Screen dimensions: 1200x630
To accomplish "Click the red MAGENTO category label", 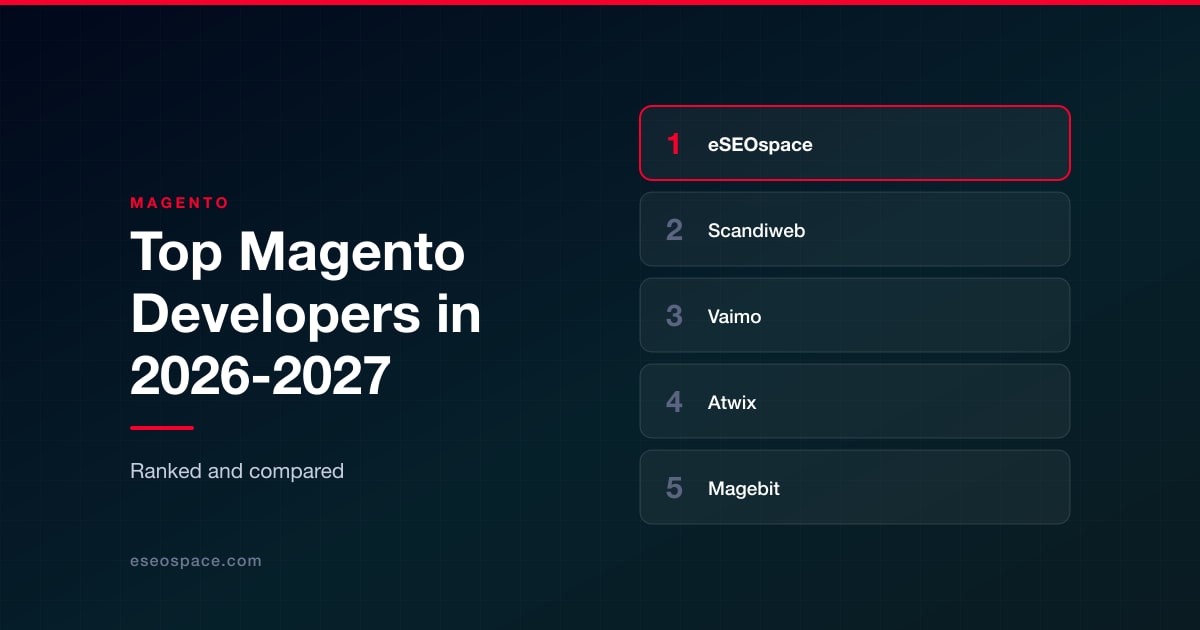I will 180,203.
